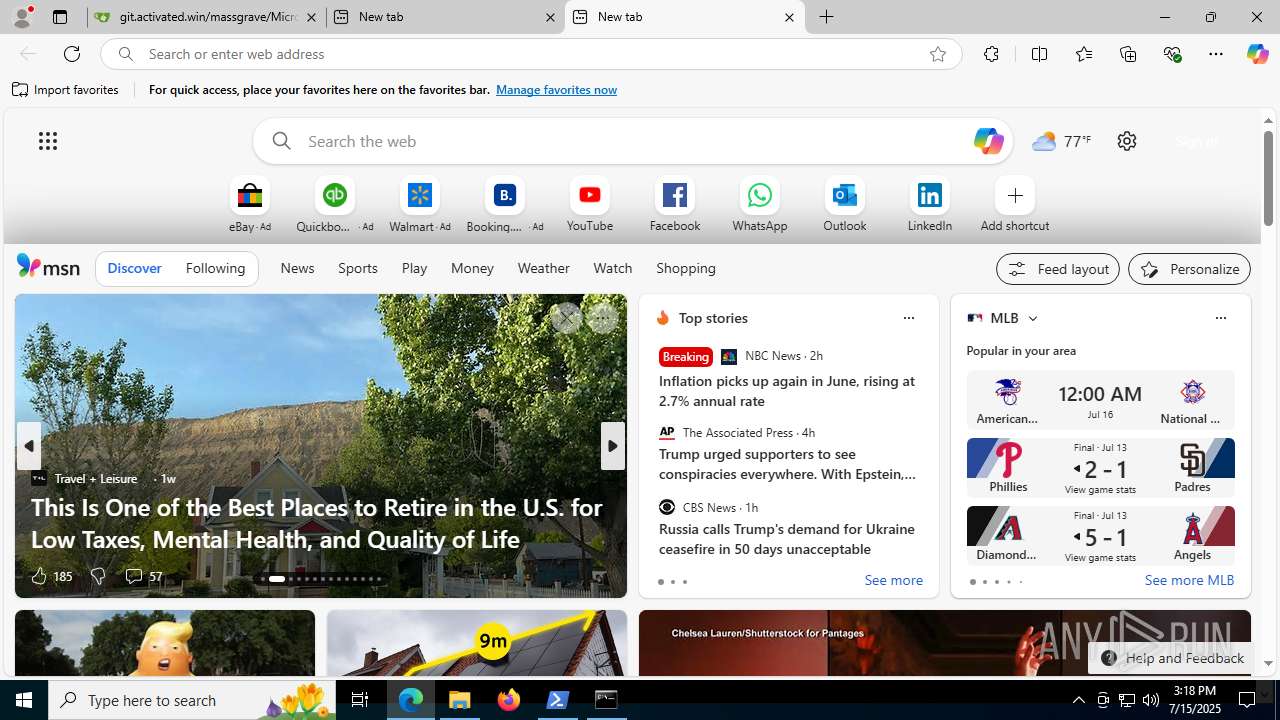
Task: Open the Money menu item
Action: coord(472,268)
